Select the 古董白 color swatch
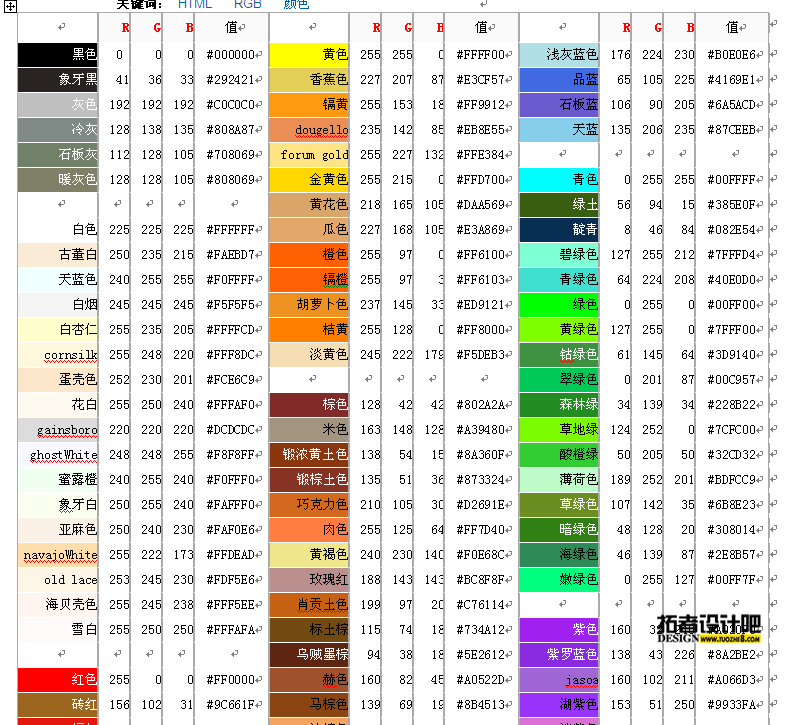 [x=58, y=255]
